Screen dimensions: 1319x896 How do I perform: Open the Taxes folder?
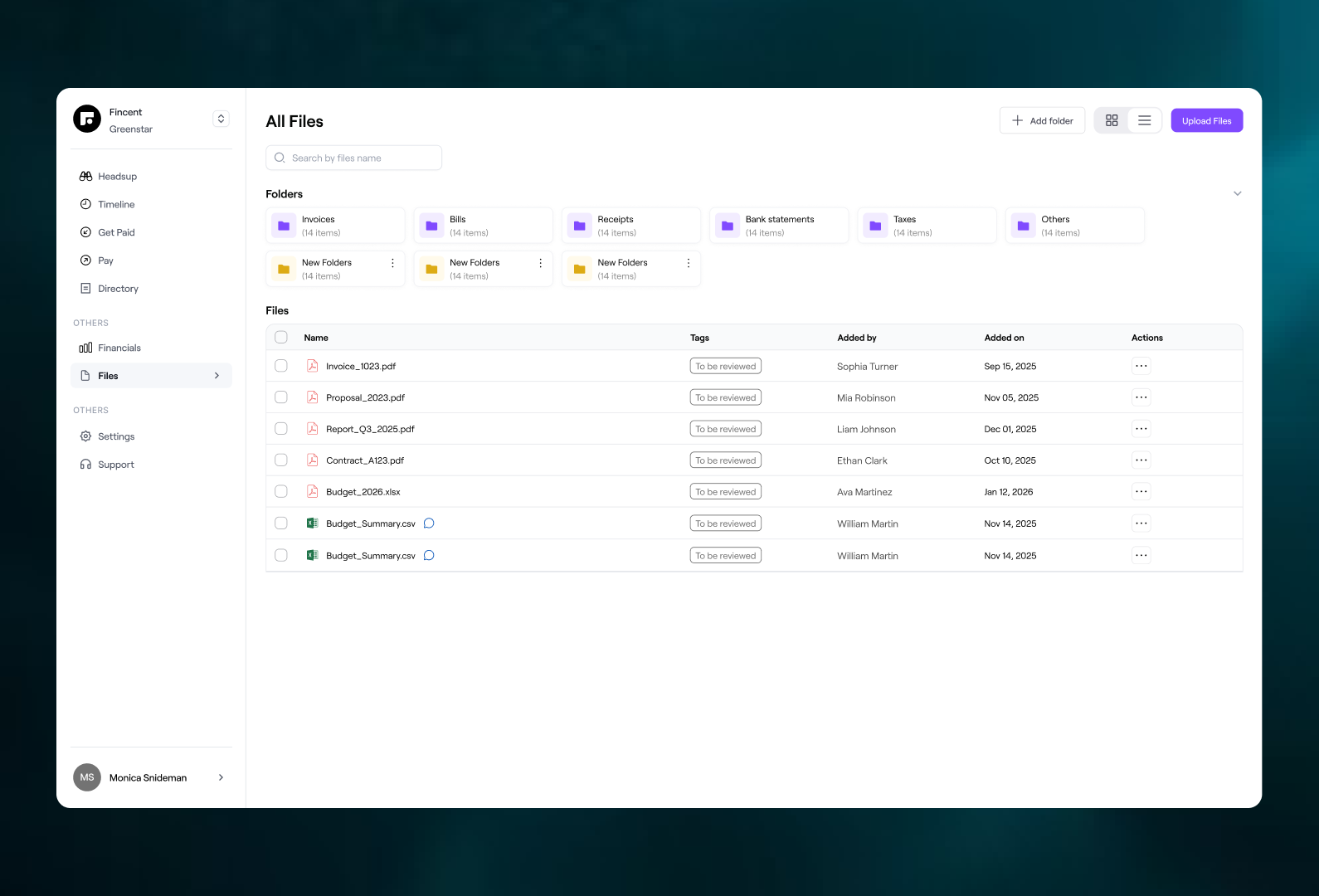coord(927,226)
